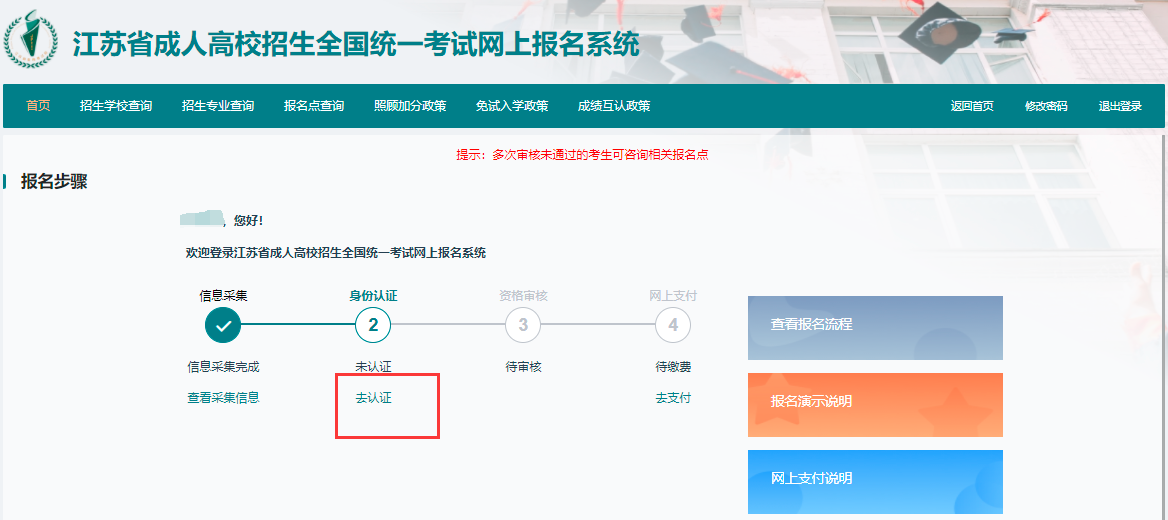
Task: Click the completed checkmark step circle
Action: tap(223, 325)
